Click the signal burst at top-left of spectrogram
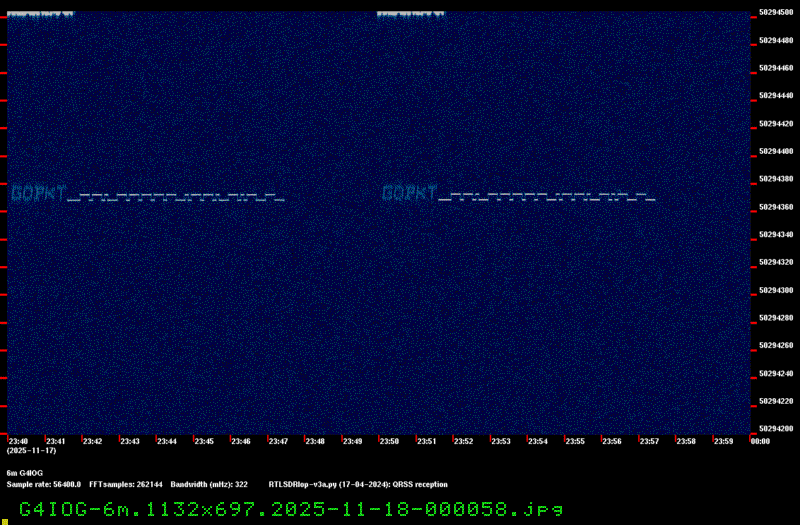The height and width of the screenshot is (525, 800). click(40, 16)
